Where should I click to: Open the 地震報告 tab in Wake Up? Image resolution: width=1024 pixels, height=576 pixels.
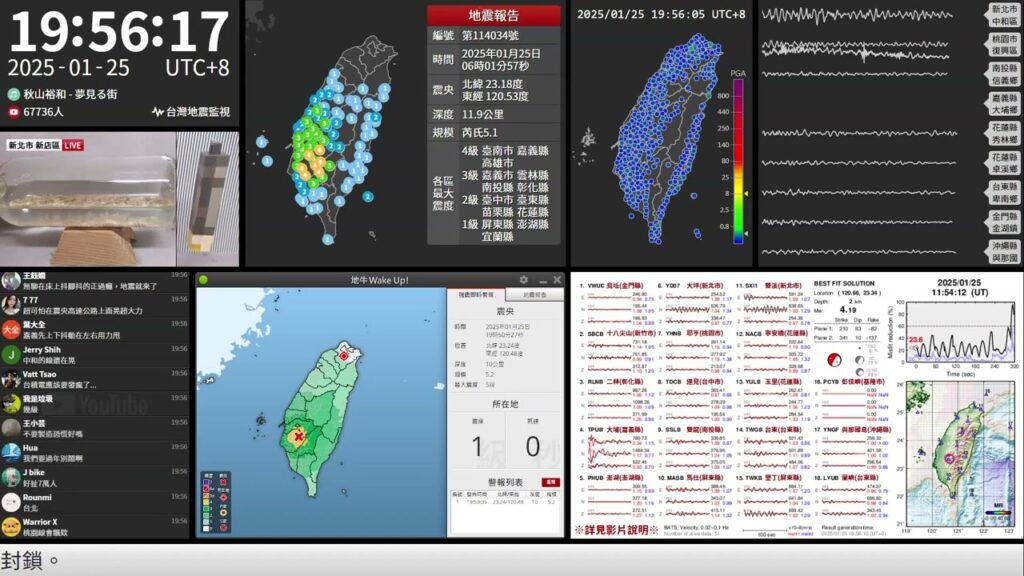(x=533, y=294)
